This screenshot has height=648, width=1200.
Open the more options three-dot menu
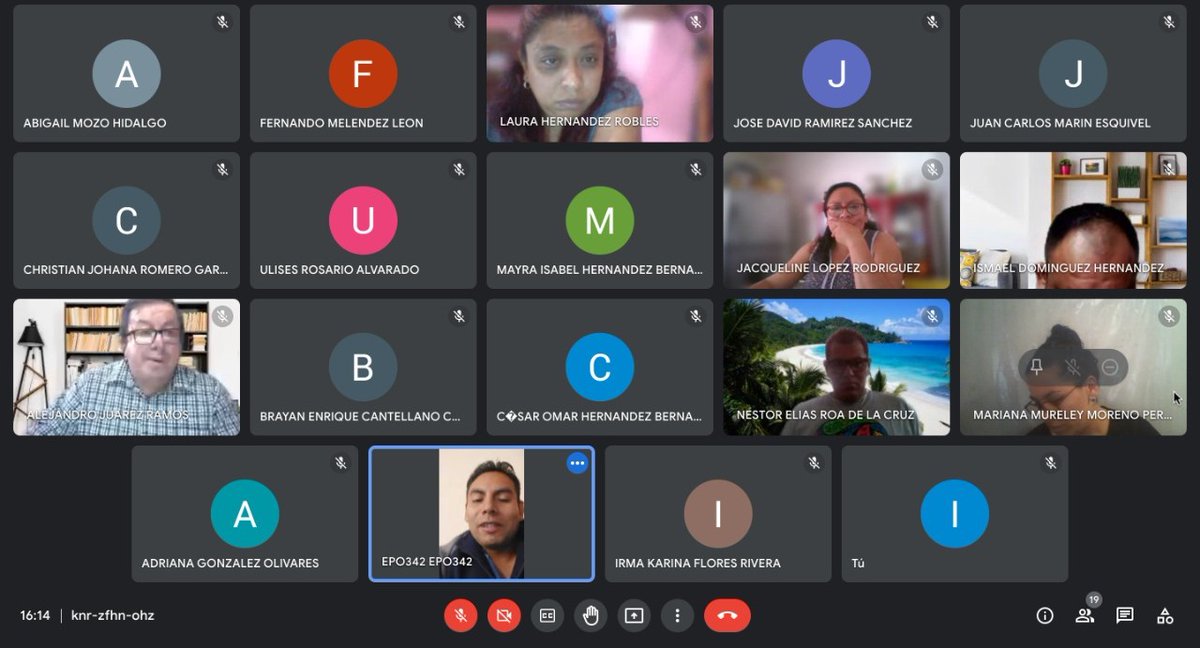(x=678, y=616)
